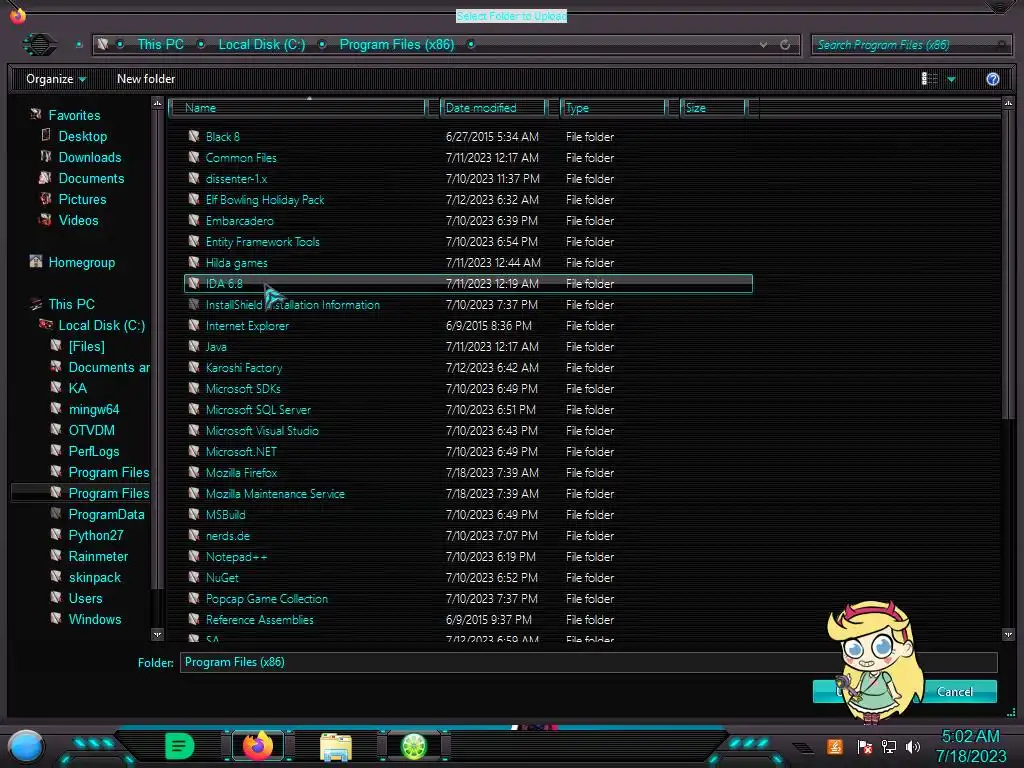The height and width of the screenshot is (768, 1024).
Task: Click the file list scrollbar down arrow
Action: (1008, 634)
